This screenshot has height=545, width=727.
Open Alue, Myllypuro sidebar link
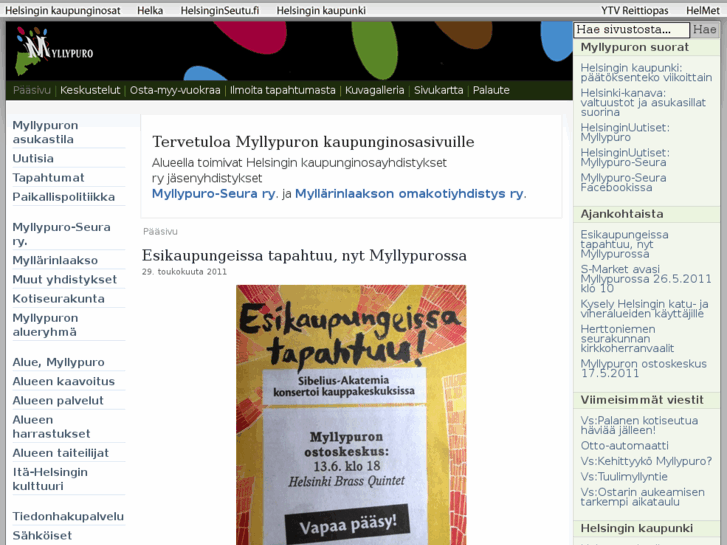tap(58, 362)
